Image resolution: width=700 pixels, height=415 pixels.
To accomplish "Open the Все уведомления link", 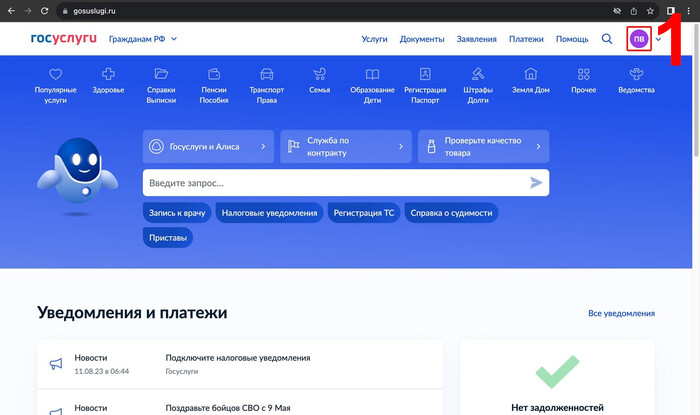I will coord(621,313).
